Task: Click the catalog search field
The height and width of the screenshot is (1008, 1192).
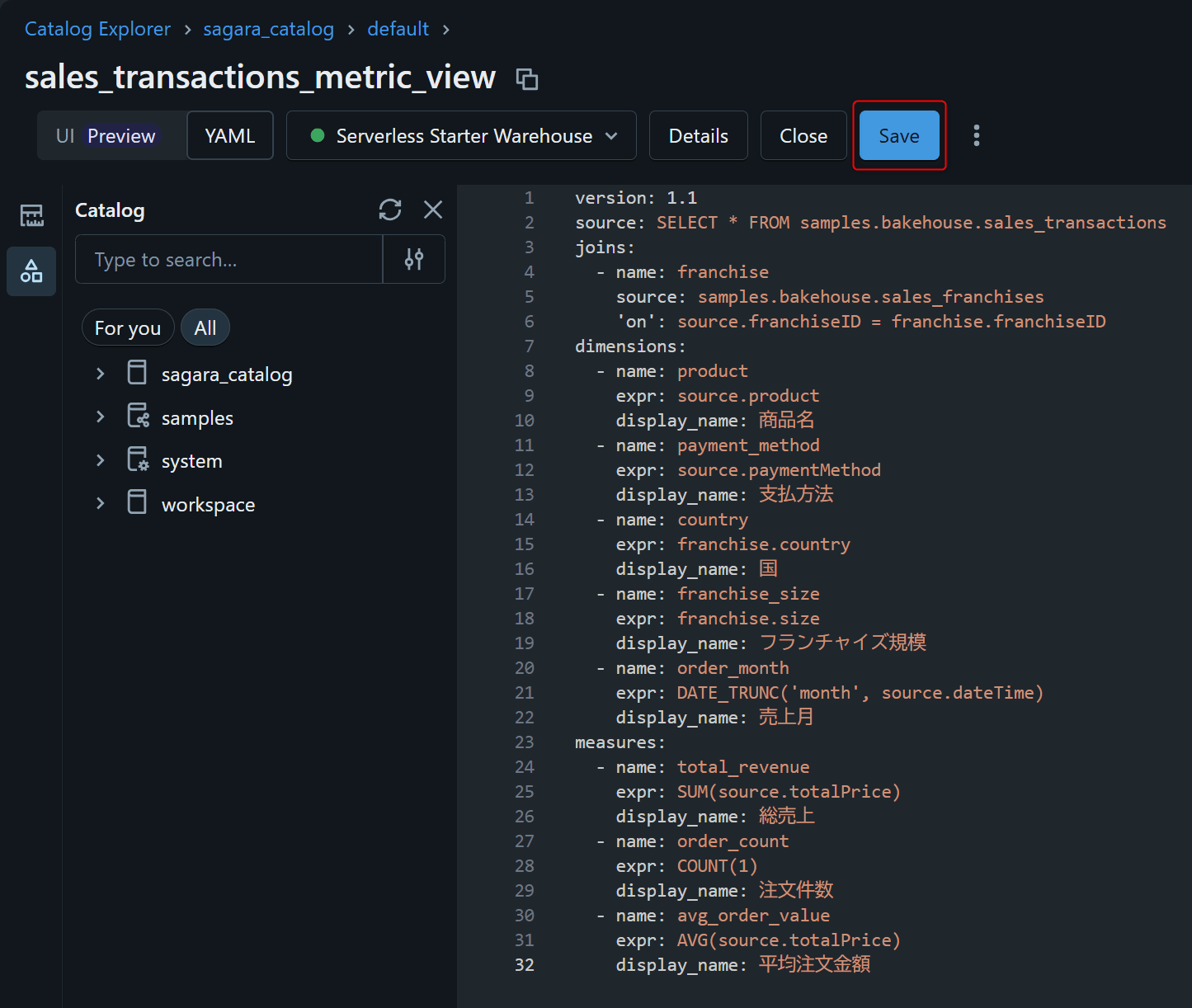Action: [229, 260]
